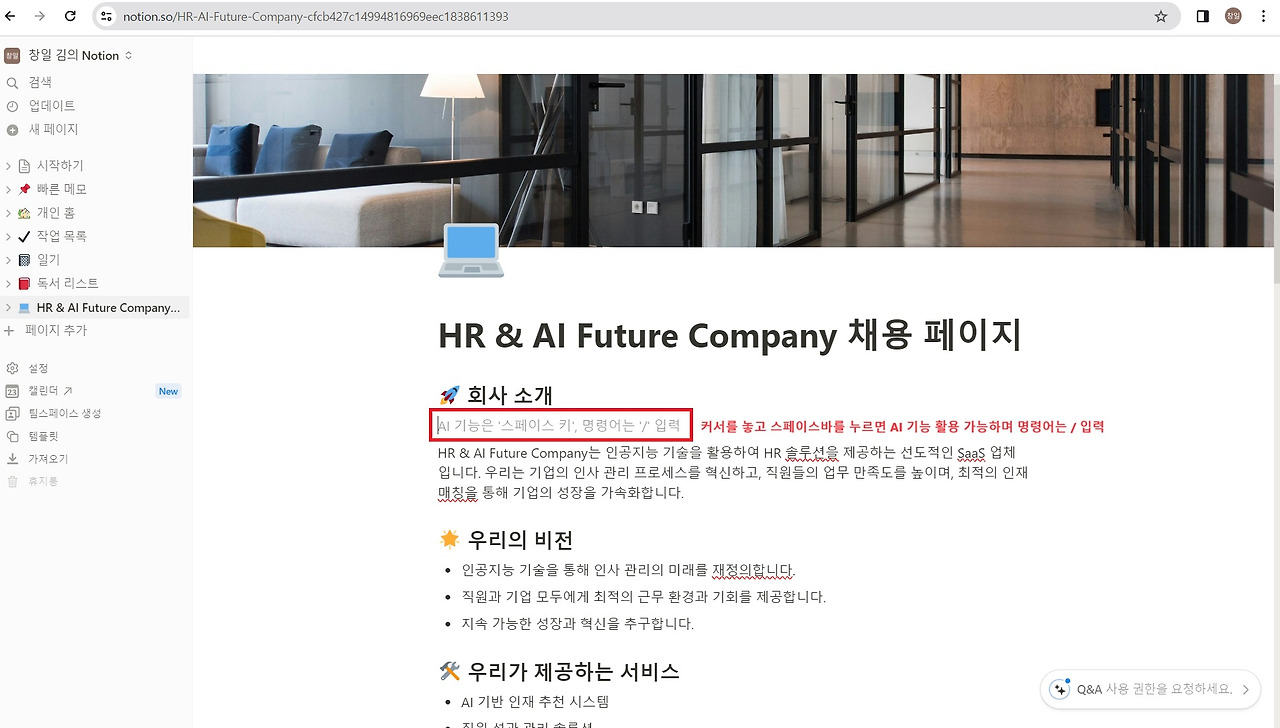Screen dimensions: 1280x728
Task: Click the templates icon
Action: (12, 437)
